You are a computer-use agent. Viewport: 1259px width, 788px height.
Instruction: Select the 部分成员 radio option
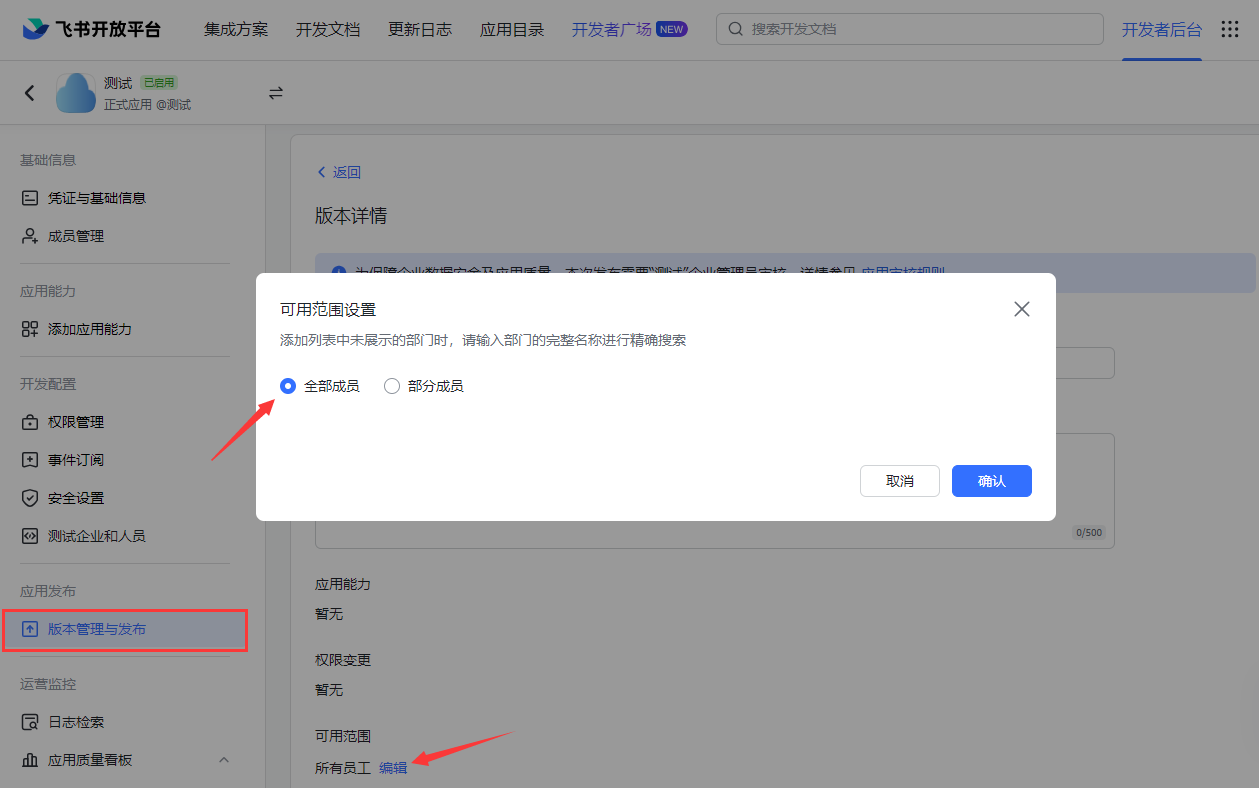[x=392, y=386]
